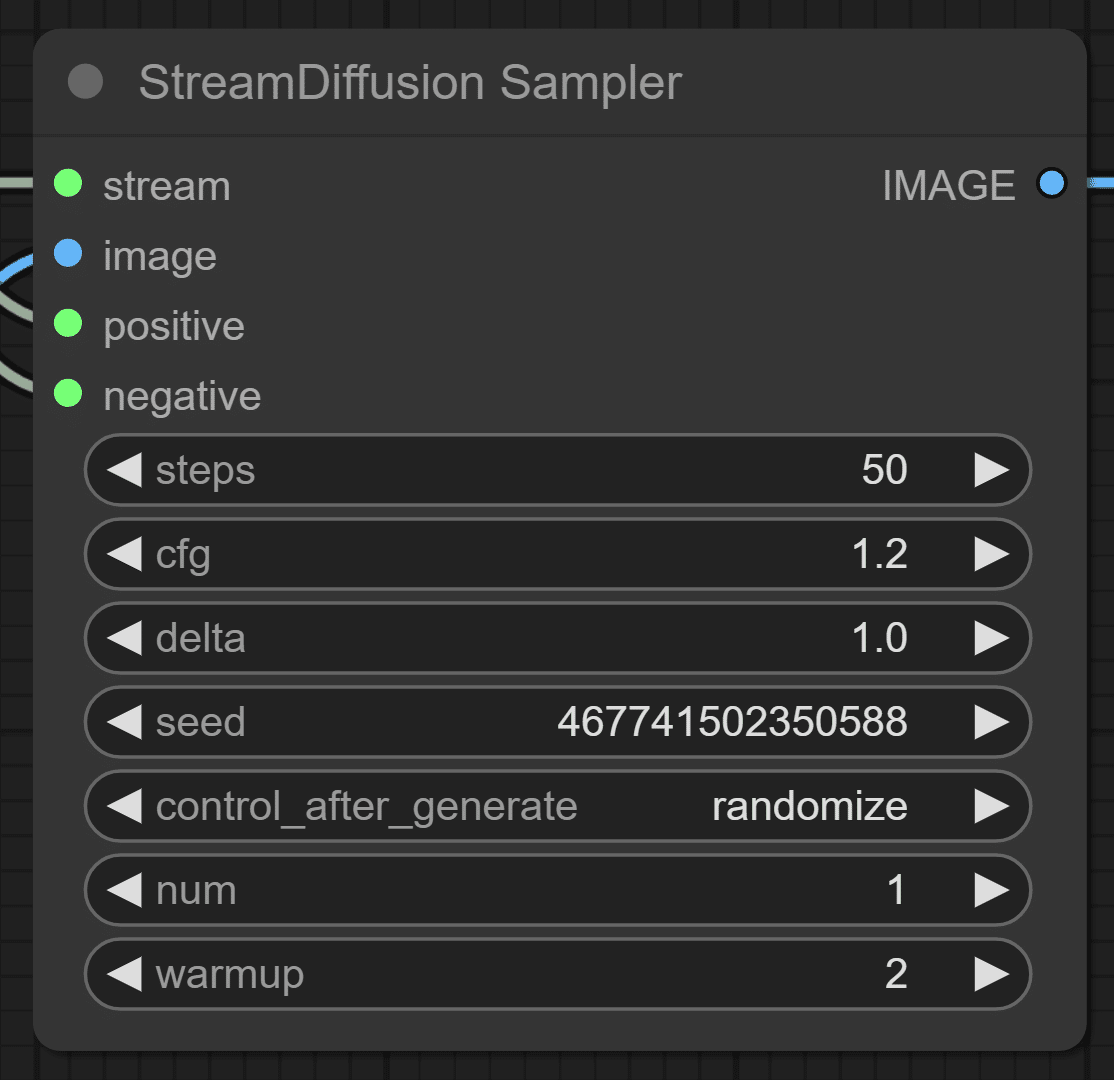Image resolution: width=1114 pixels, height=1080 pixels.
Task: Increase steps with the right arrow
Action: click(x=992, y=470)
